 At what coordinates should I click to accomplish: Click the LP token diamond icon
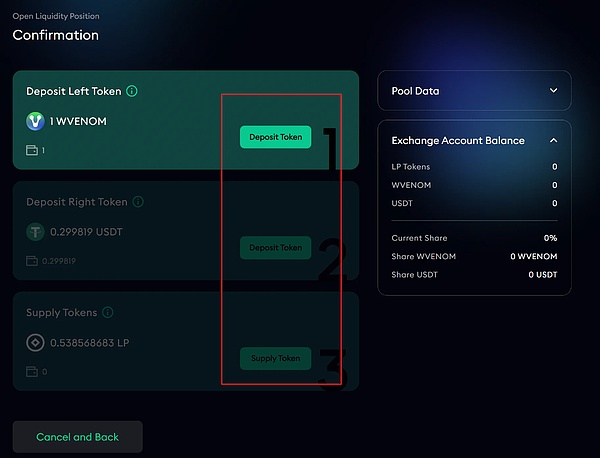point(35,342)
